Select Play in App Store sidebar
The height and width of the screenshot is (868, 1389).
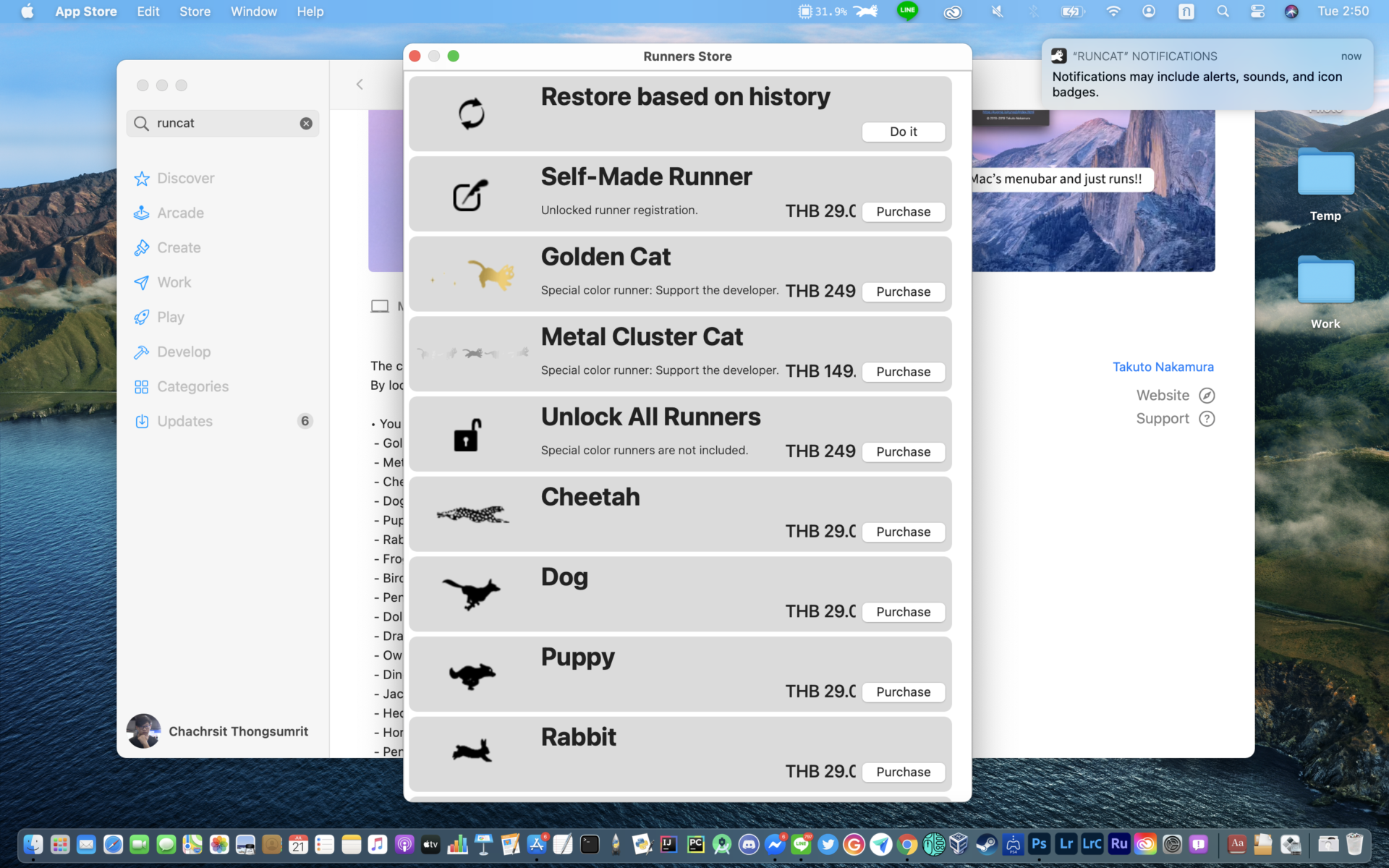click(x=223, y=317)
